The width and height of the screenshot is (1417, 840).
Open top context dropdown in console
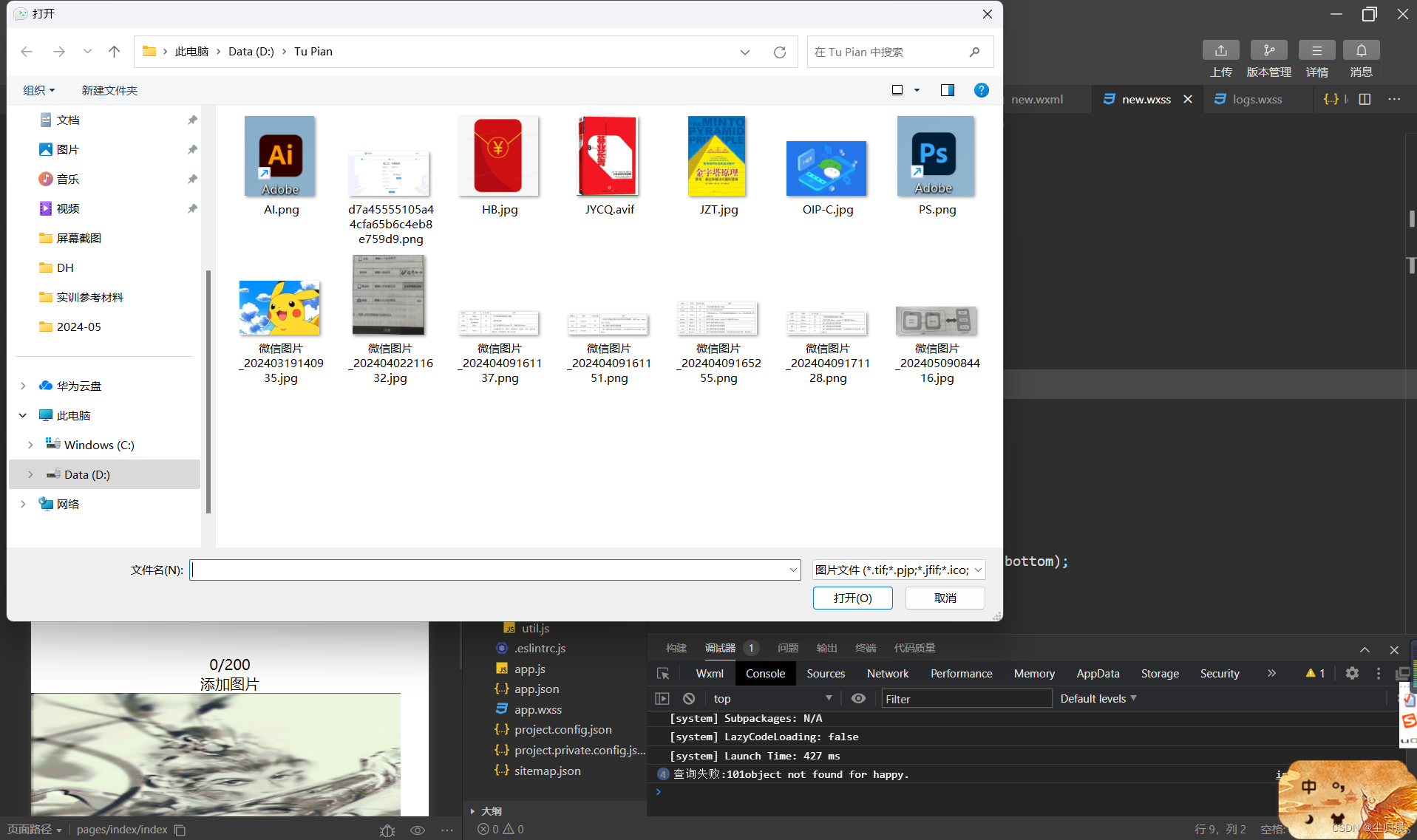(x=773, y=698)
